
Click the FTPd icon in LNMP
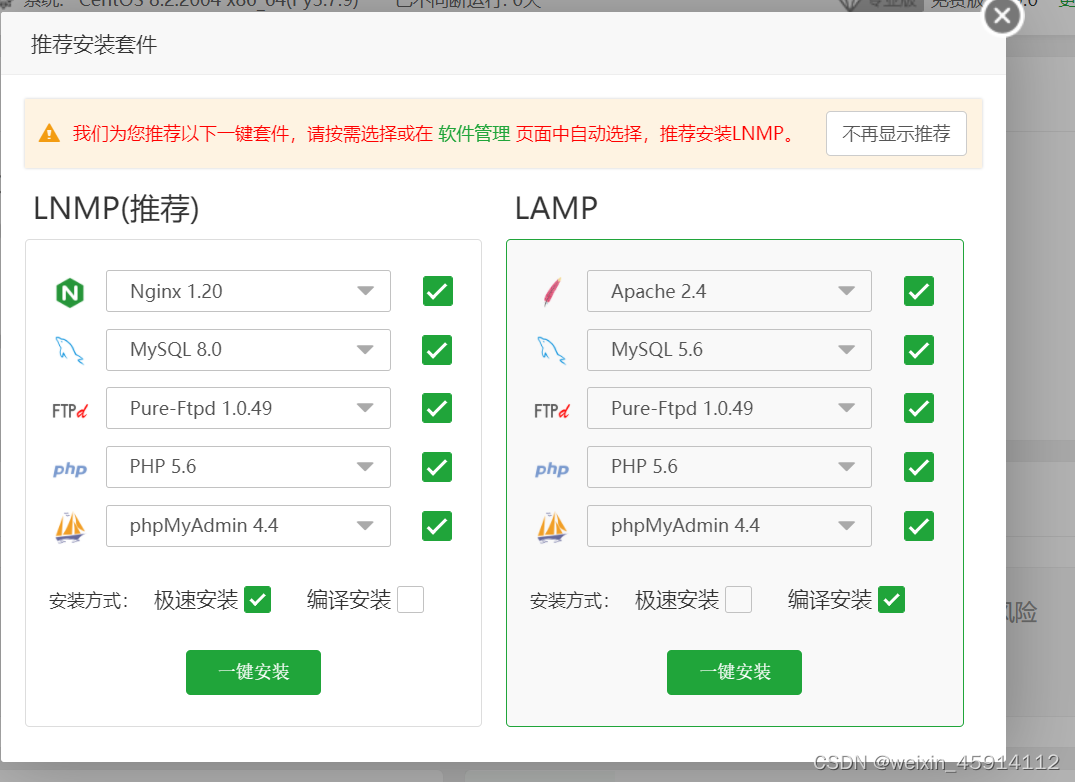coord(70,411)
